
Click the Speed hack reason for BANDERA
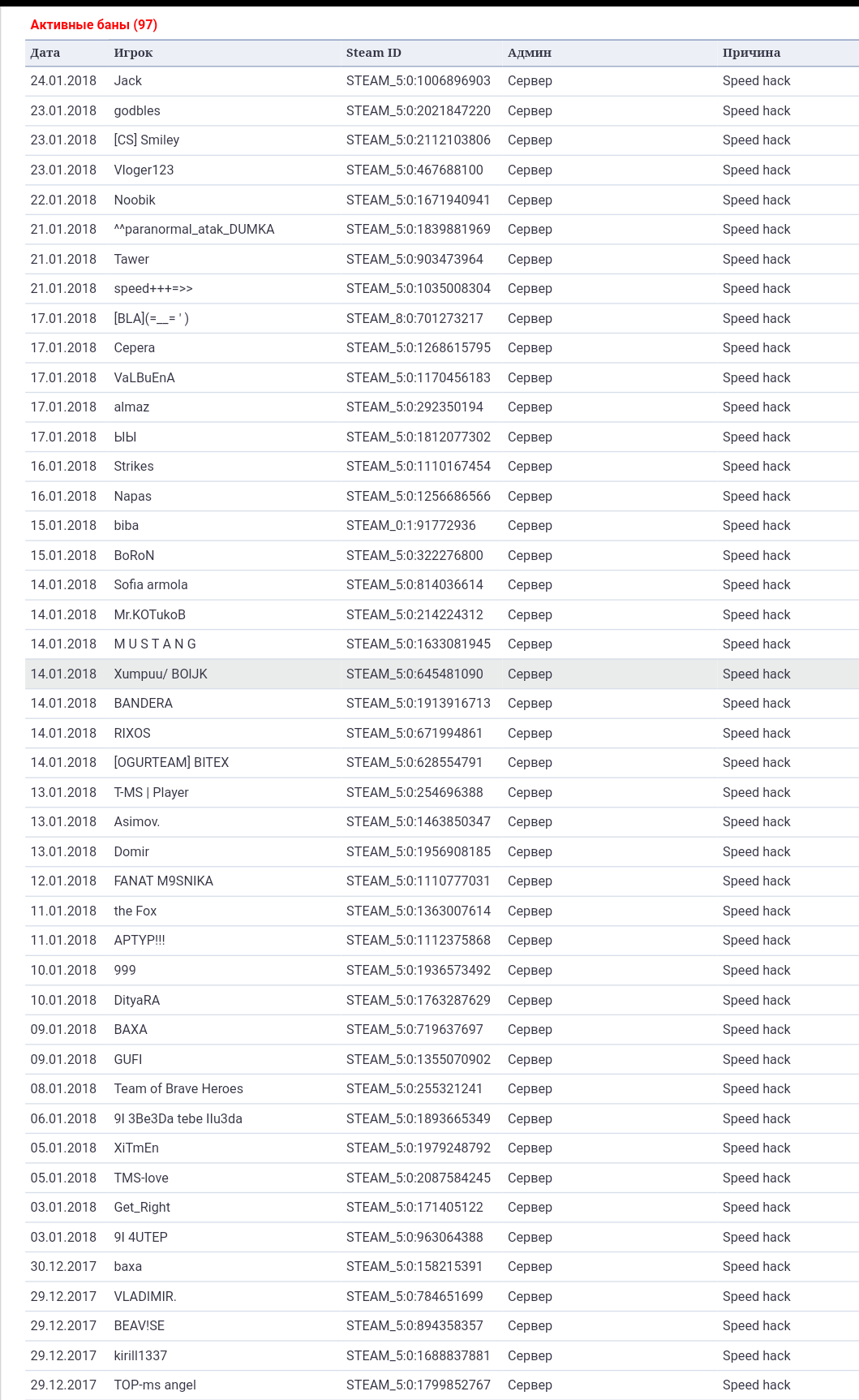pyautogui.click(x=756, y=703)
